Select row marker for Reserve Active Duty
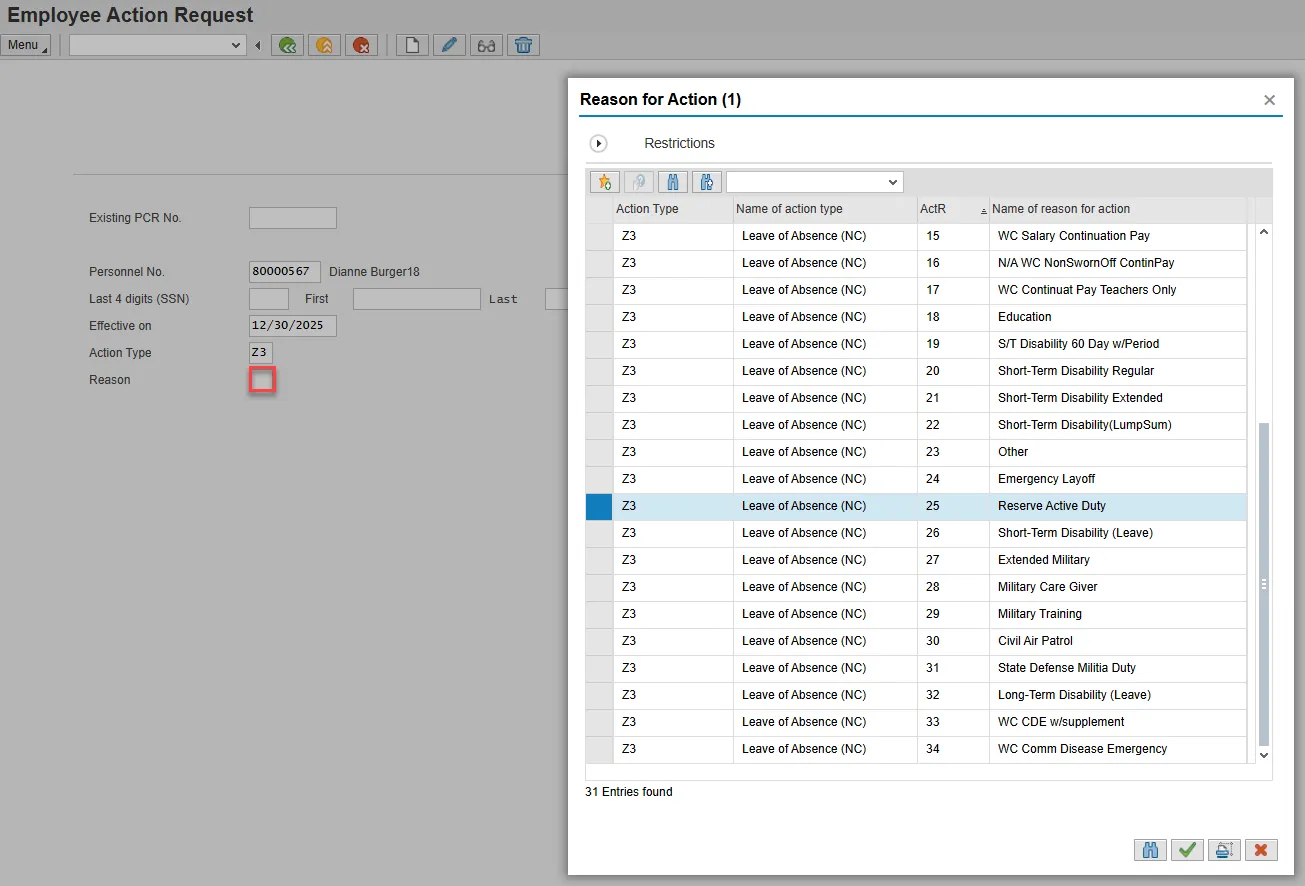The image size is (1305, 886). (599, 506)
